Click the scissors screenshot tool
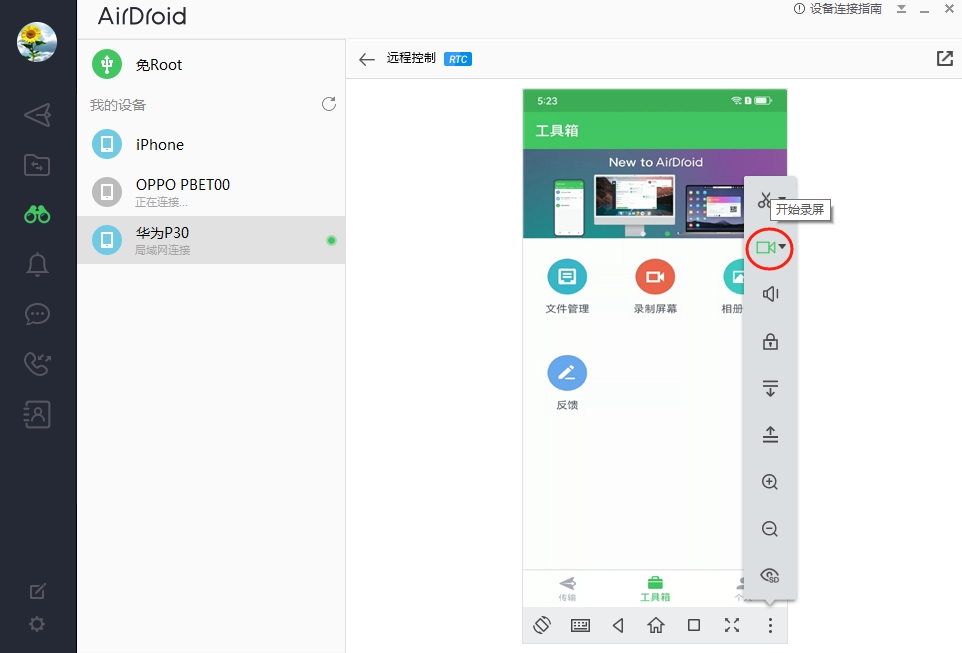 coord(764,199)
